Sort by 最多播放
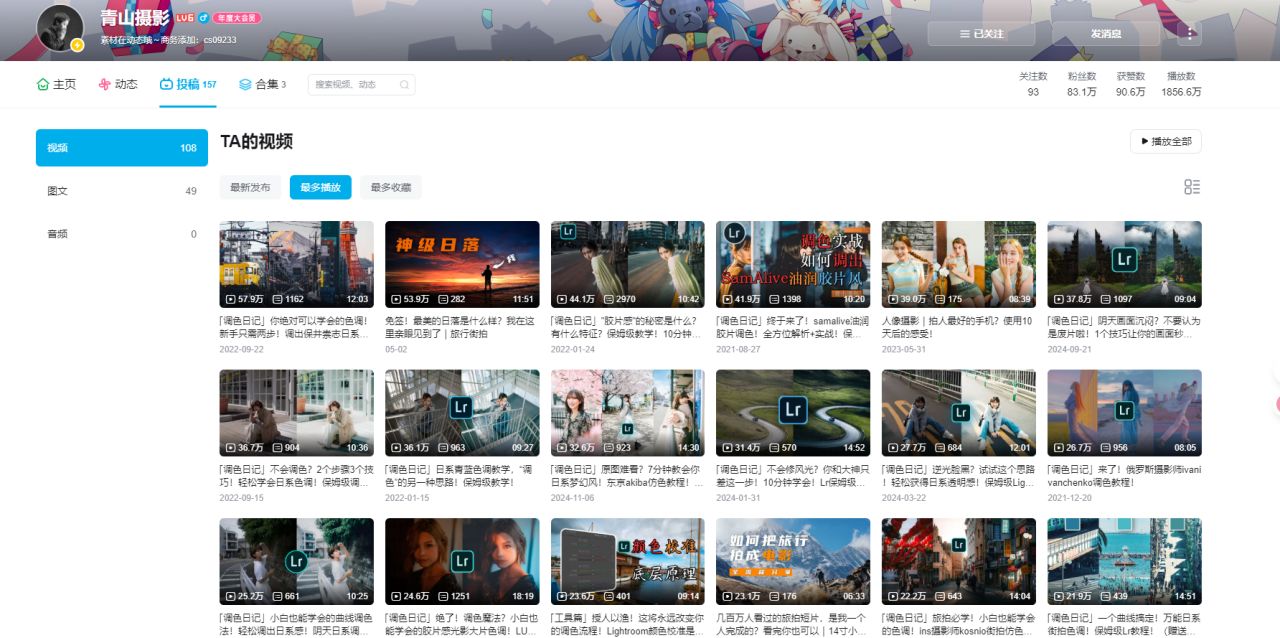This screenshot has height=638, width=1280. coord(320,187)
